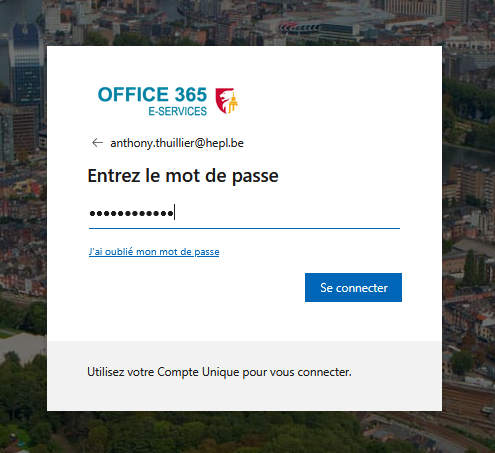Screen dimensions: 495x453
Task: Click the red HEPL shield logo
Action: click(226, 101)
